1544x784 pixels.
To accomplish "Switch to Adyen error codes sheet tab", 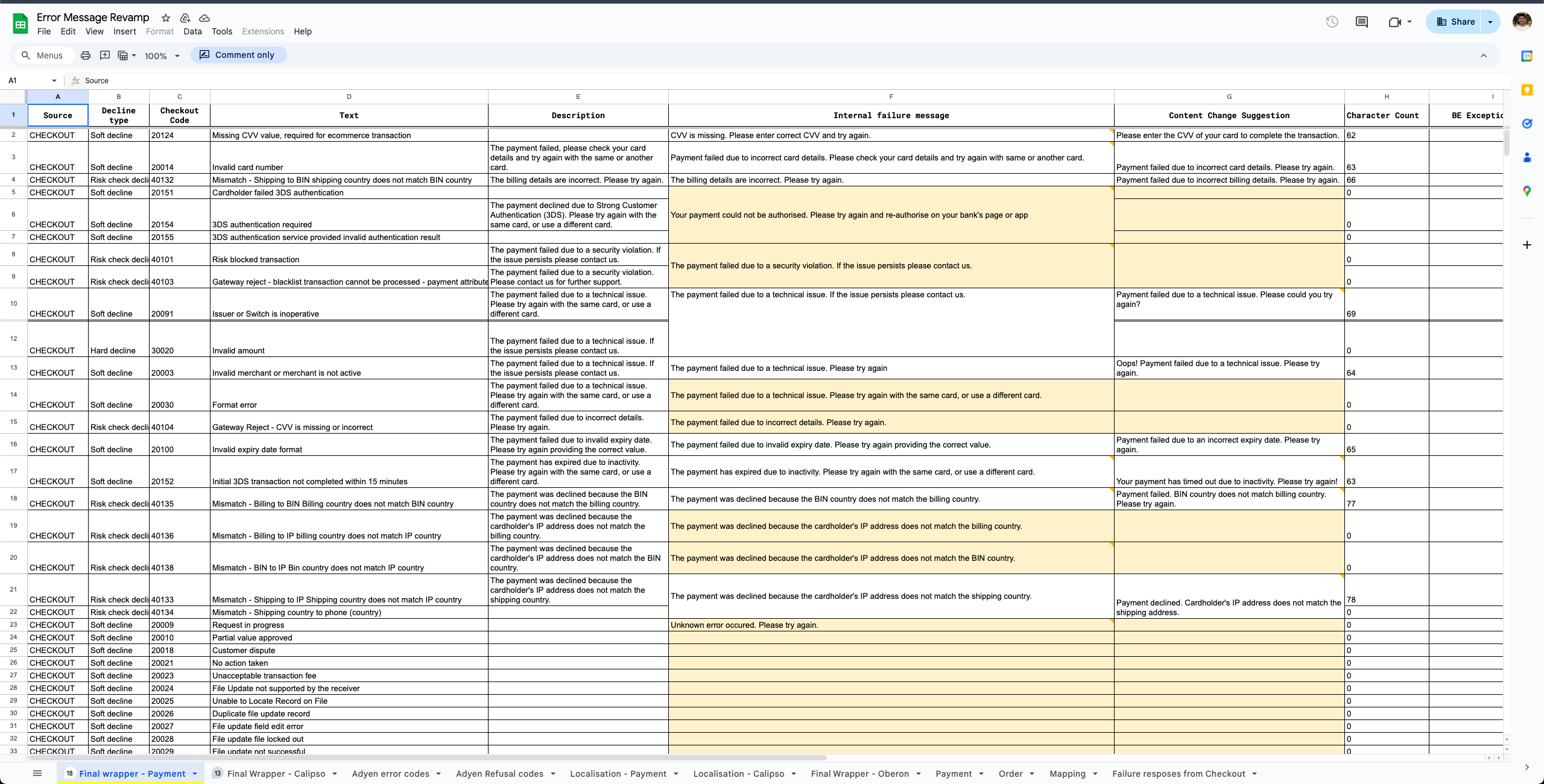I will 390,774.
